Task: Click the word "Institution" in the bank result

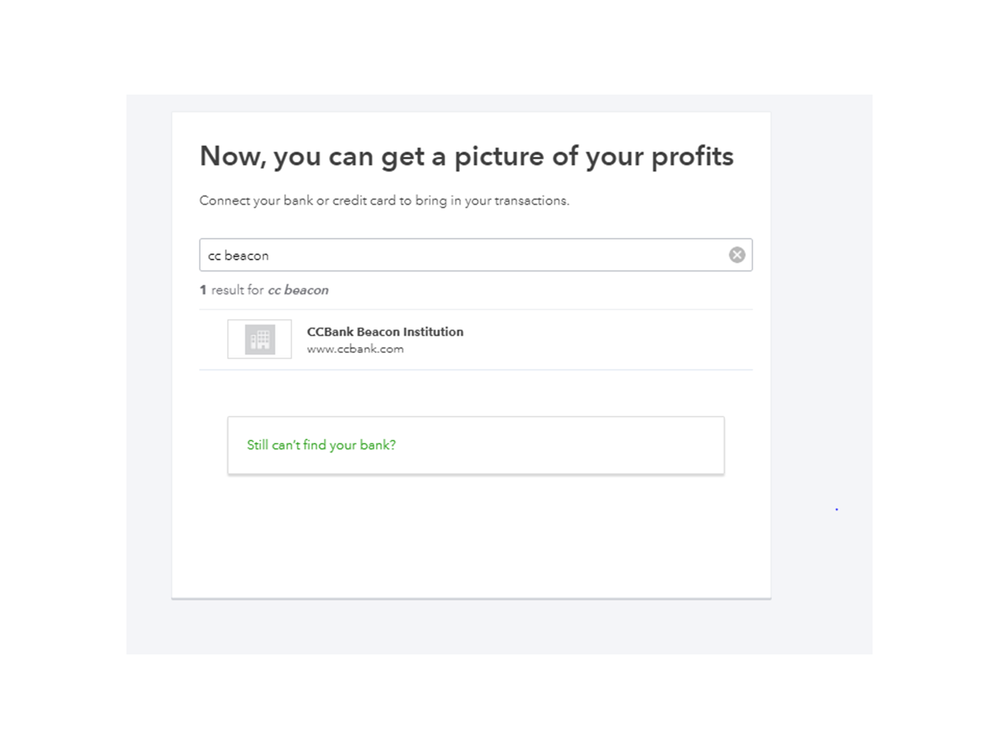Action: (432, 332)
